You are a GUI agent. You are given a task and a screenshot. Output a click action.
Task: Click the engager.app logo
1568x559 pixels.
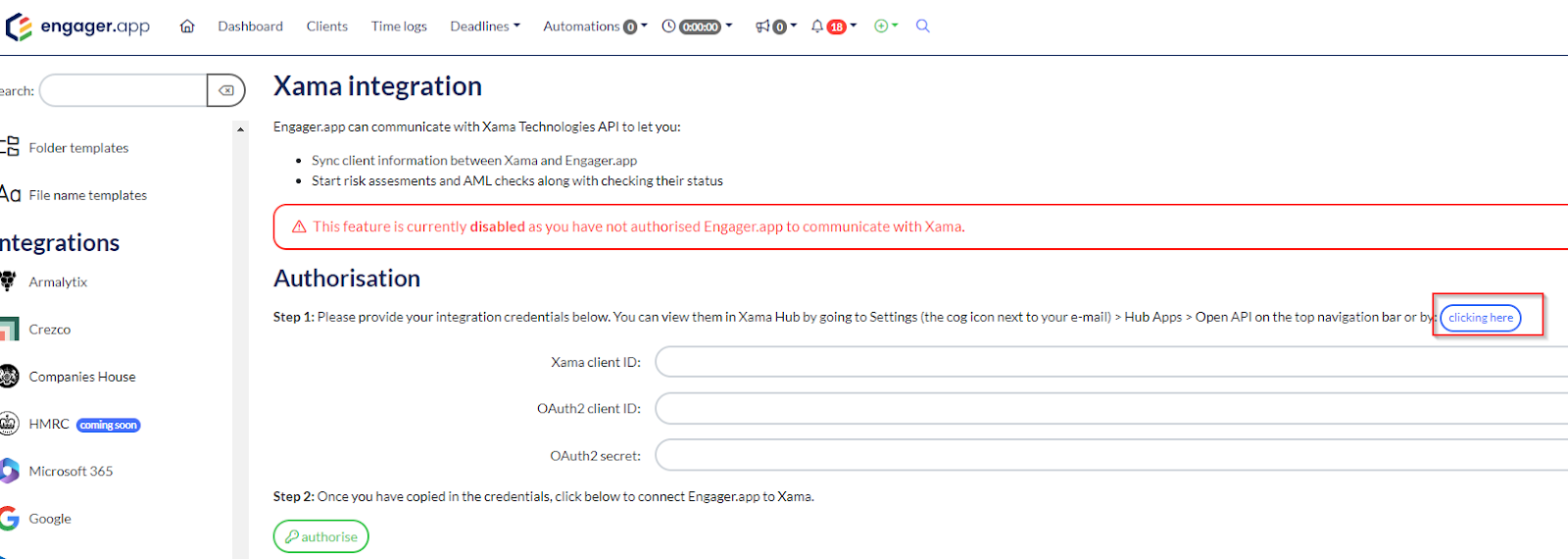[x=77, y=26]
